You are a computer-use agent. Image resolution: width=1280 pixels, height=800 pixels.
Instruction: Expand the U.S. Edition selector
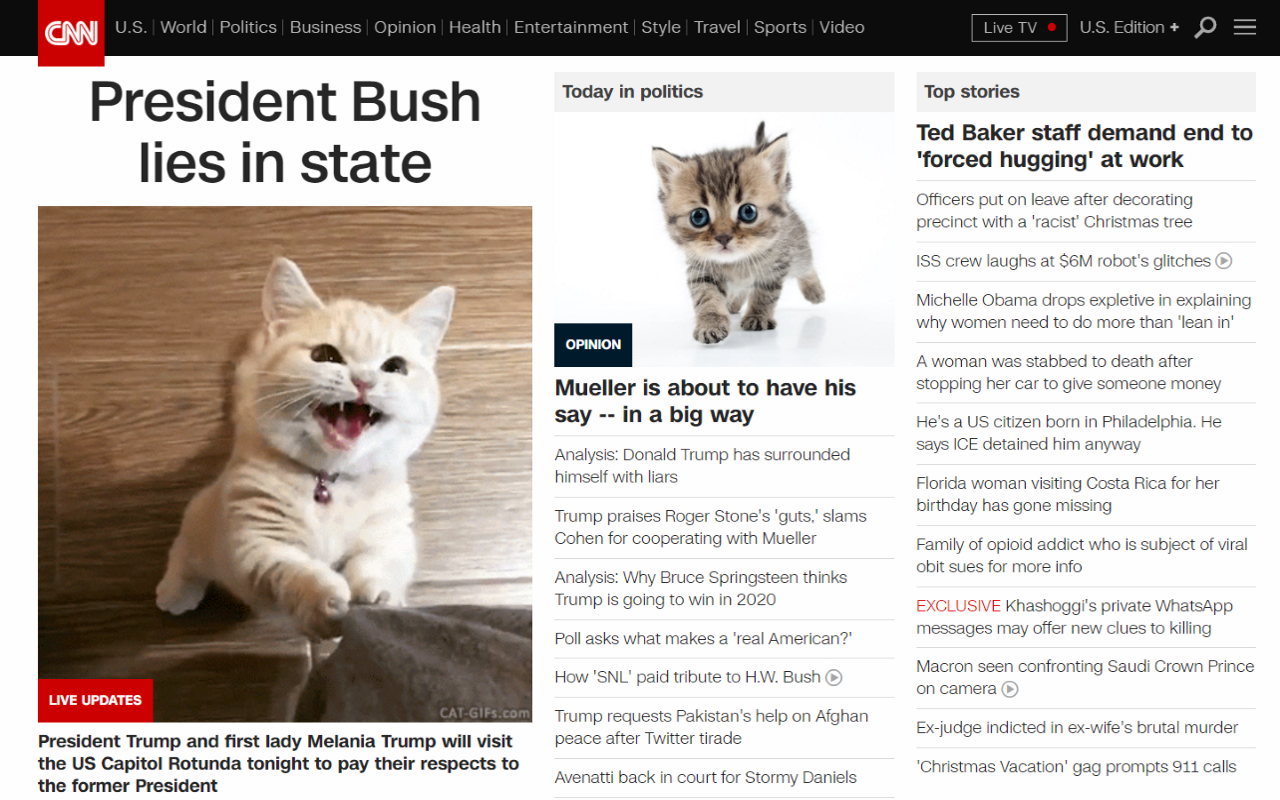(x=1129, y=27)
